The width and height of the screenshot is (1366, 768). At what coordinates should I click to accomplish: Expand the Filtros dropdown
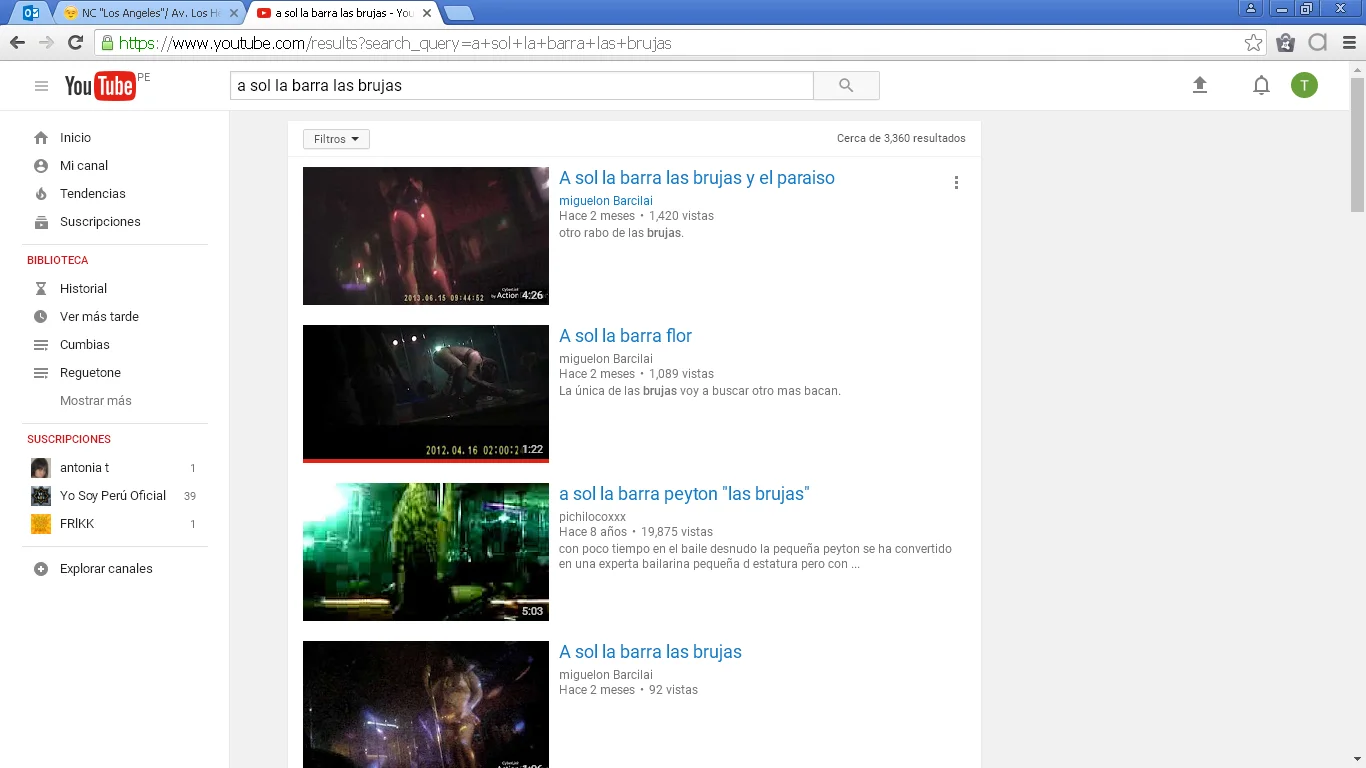336,139
